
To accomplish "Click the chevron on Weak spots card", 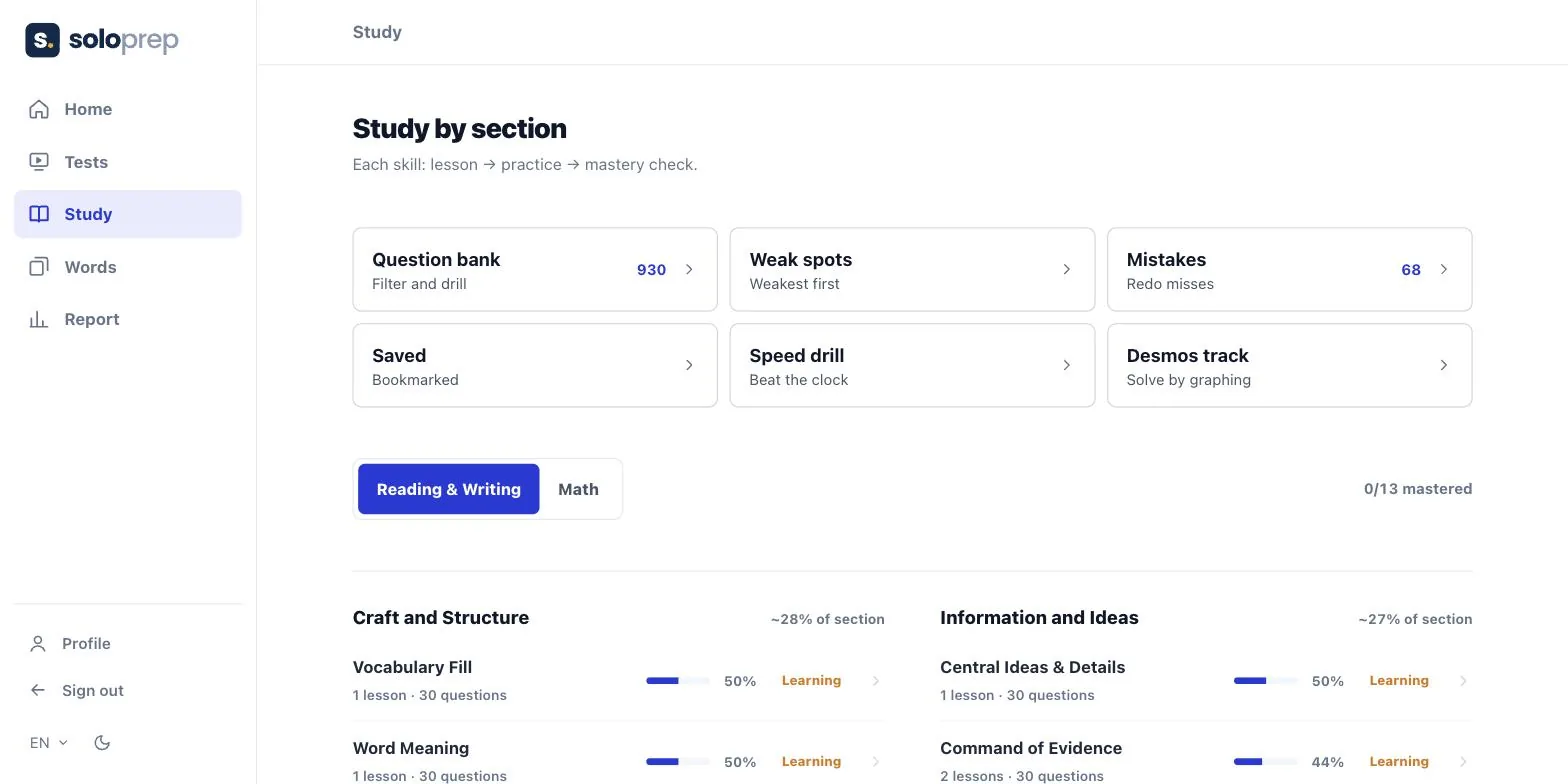I will 1066,269.
